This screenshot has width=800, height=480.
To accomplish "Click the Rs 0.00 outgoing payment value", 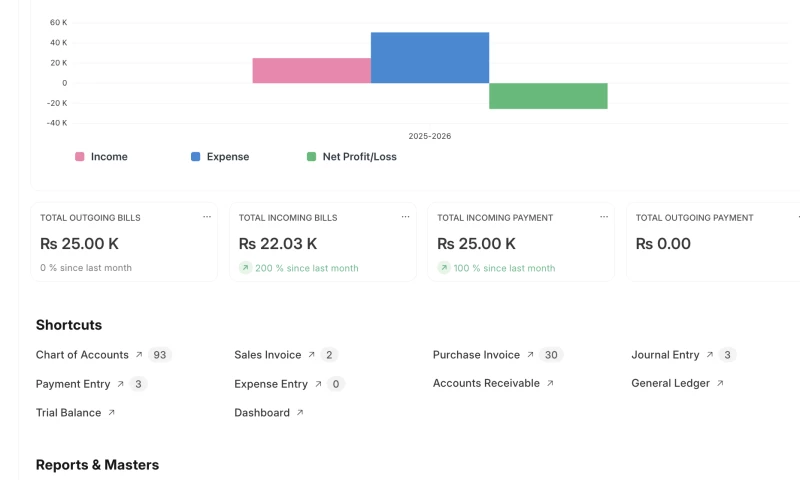I will tap(663, 244).
